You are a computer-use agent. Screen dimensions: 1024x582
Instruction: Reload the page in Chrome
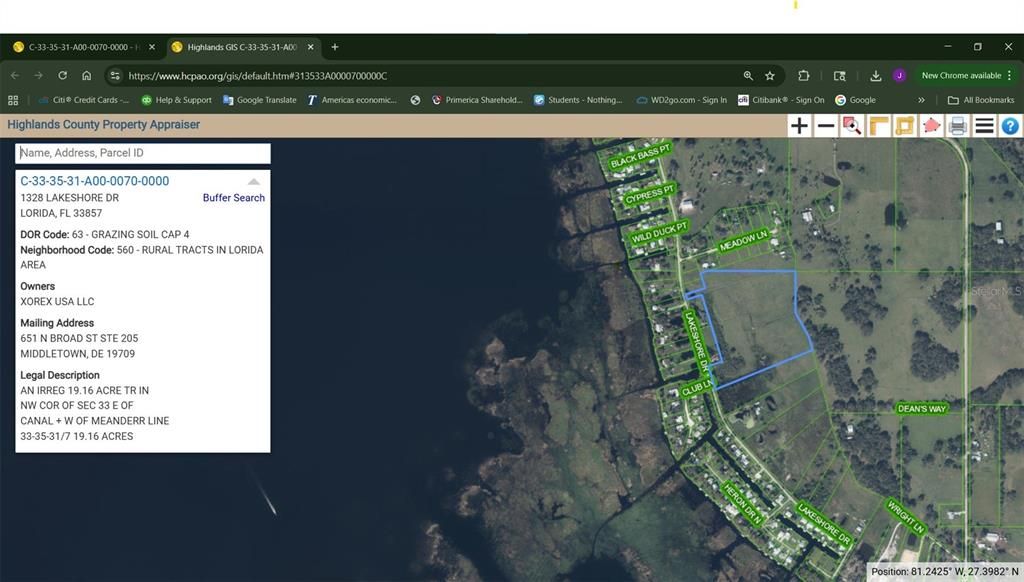(x=62, y=75)
